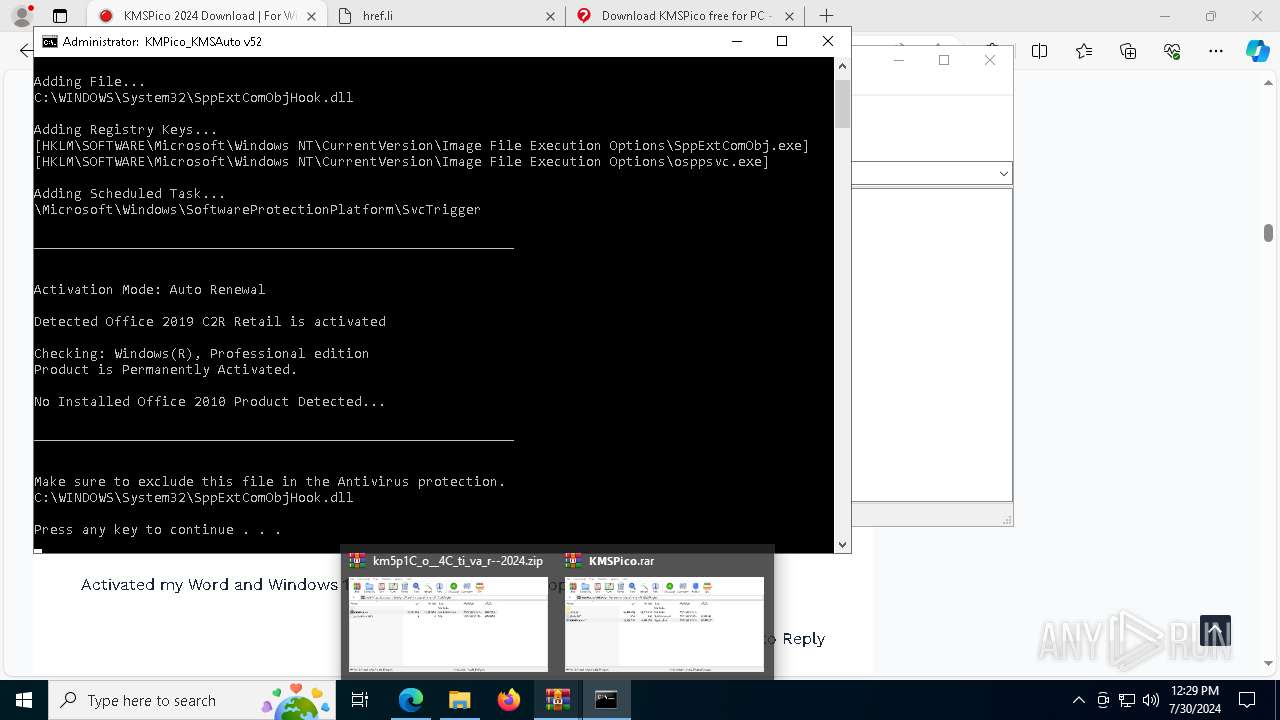1280x720 pixels.
Task: Click the 'Press any key to continue' line
Action: point(157,530)
